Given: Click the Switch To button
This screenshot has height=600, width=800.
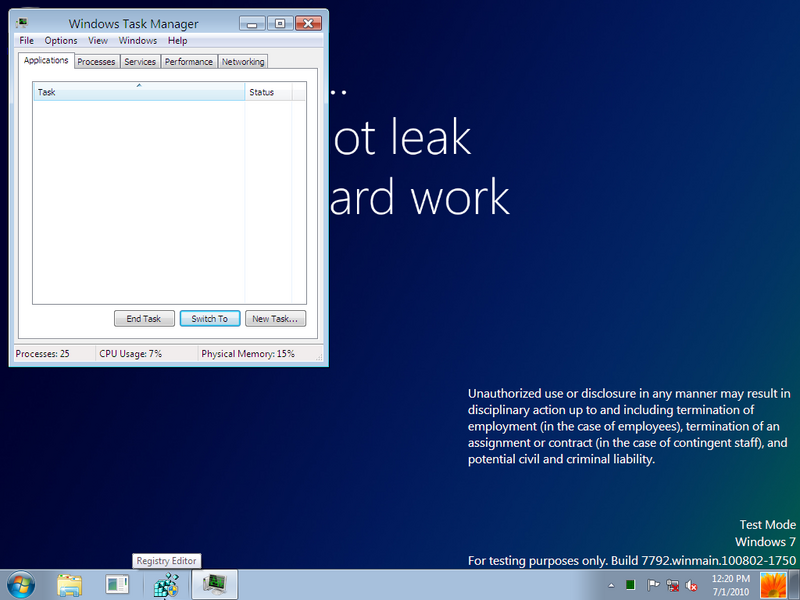Looking at the screenshot, I should (x=210, y=318).
